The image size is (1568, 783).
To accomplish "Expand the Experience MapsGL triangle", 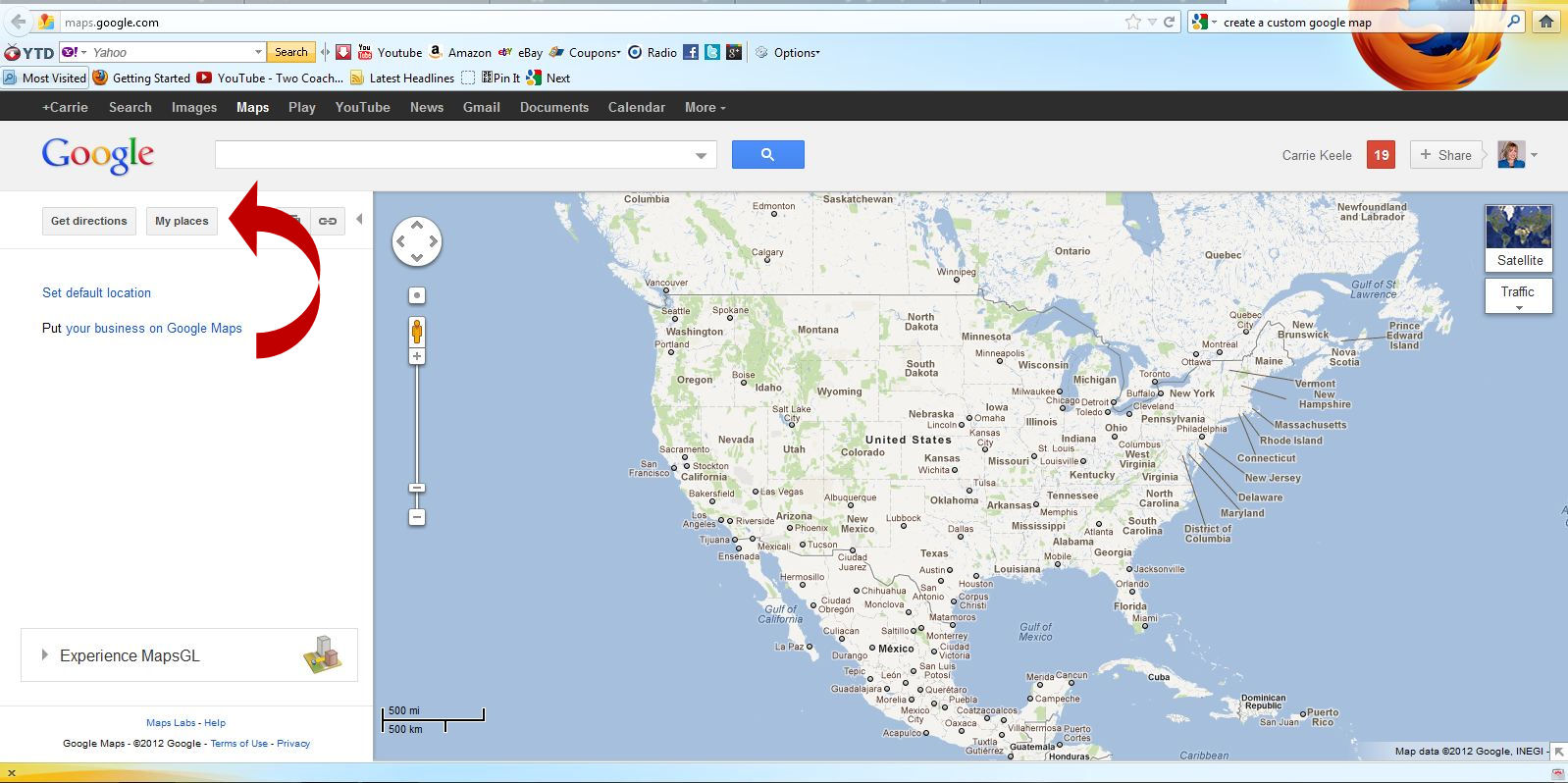I will [x=44, y=654].
